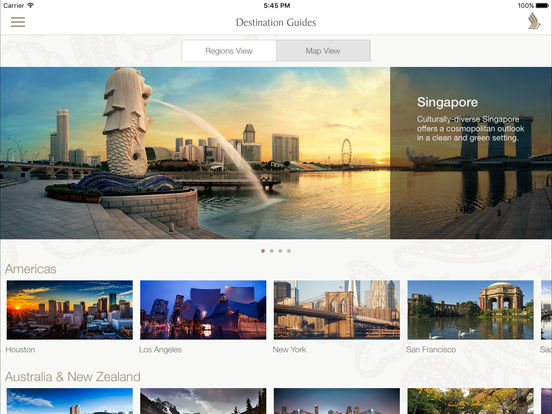
Task: Select the fourth carousel page dot
Action: (x=289, y=251)
